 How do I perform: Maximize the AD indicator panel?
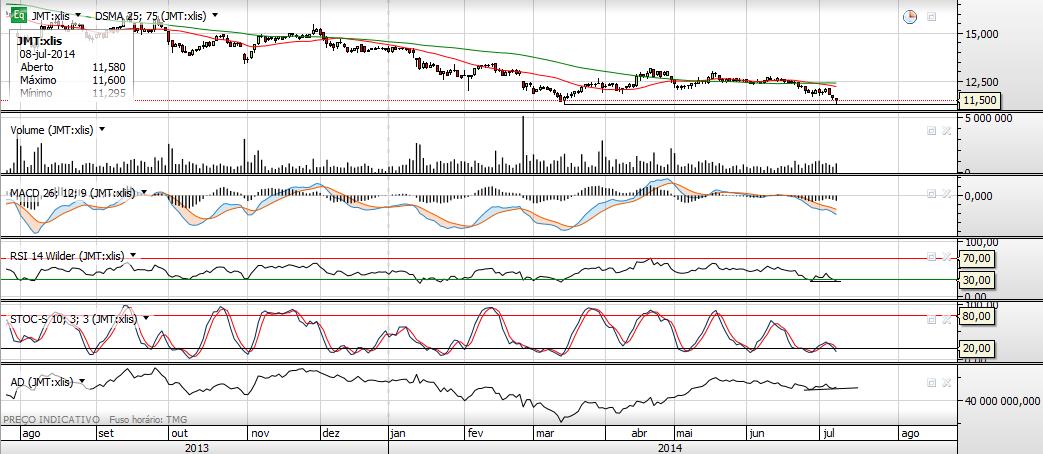(x=931, y=382)
